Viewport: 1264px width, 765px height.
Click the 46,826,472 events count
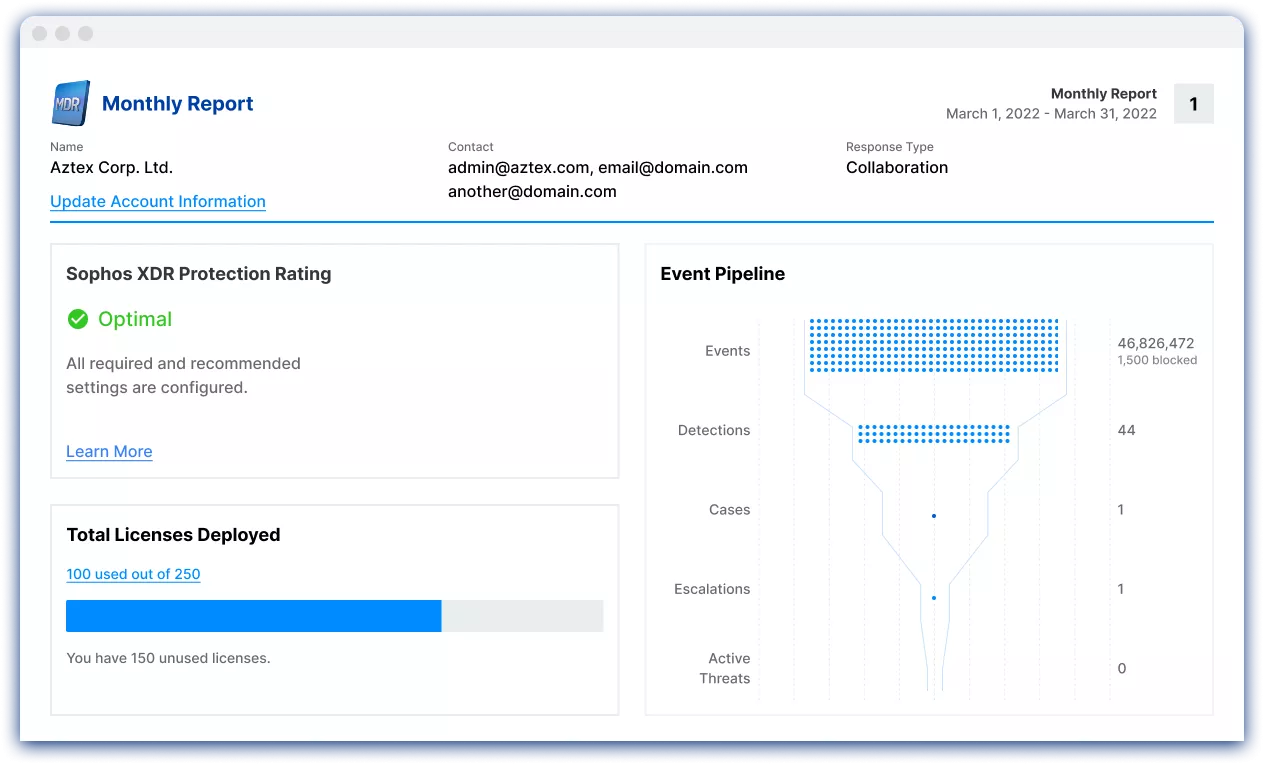(1156, 343)
